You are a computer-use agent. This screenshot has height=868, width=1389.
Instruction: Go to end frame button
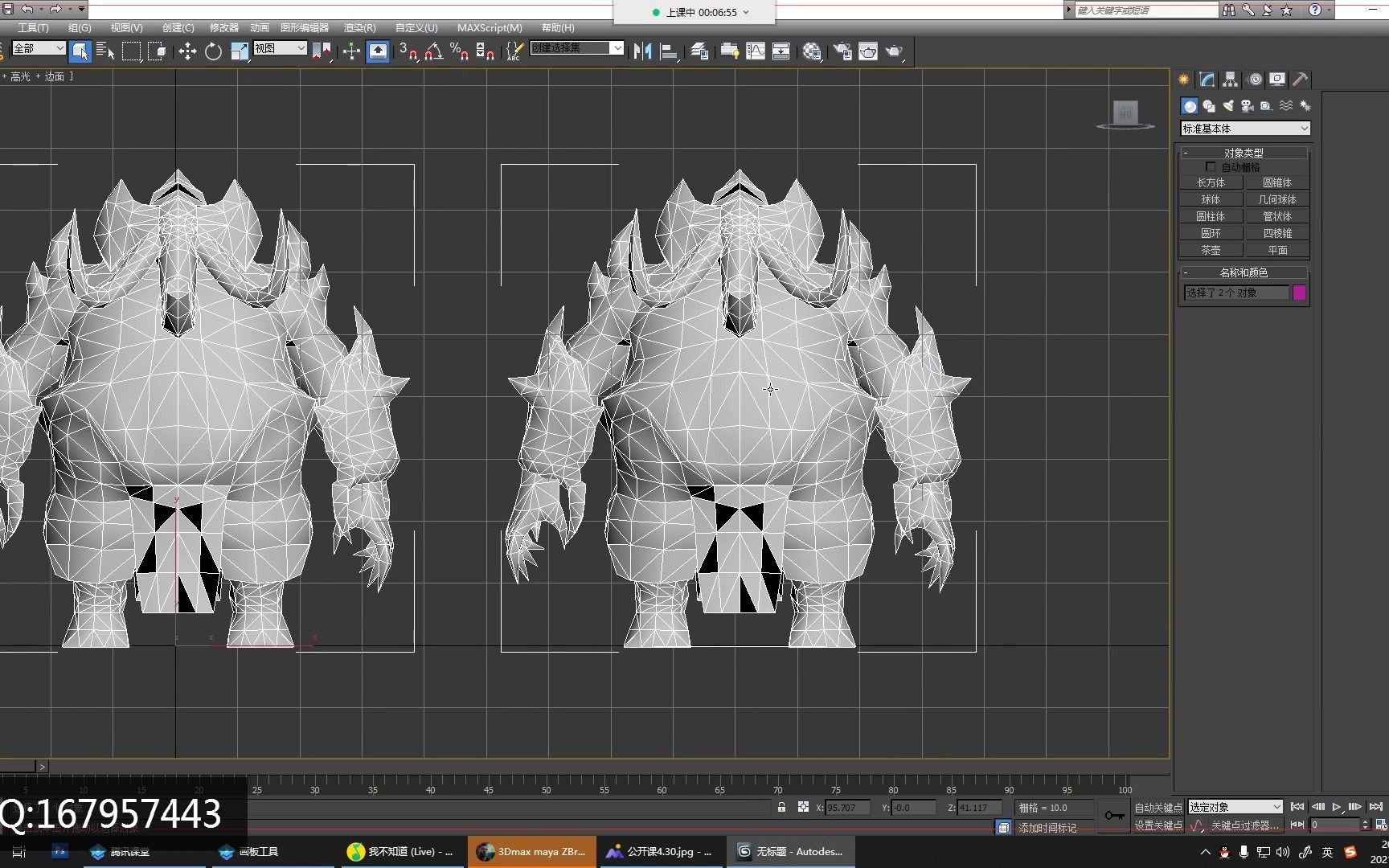tap(1375, 807)
